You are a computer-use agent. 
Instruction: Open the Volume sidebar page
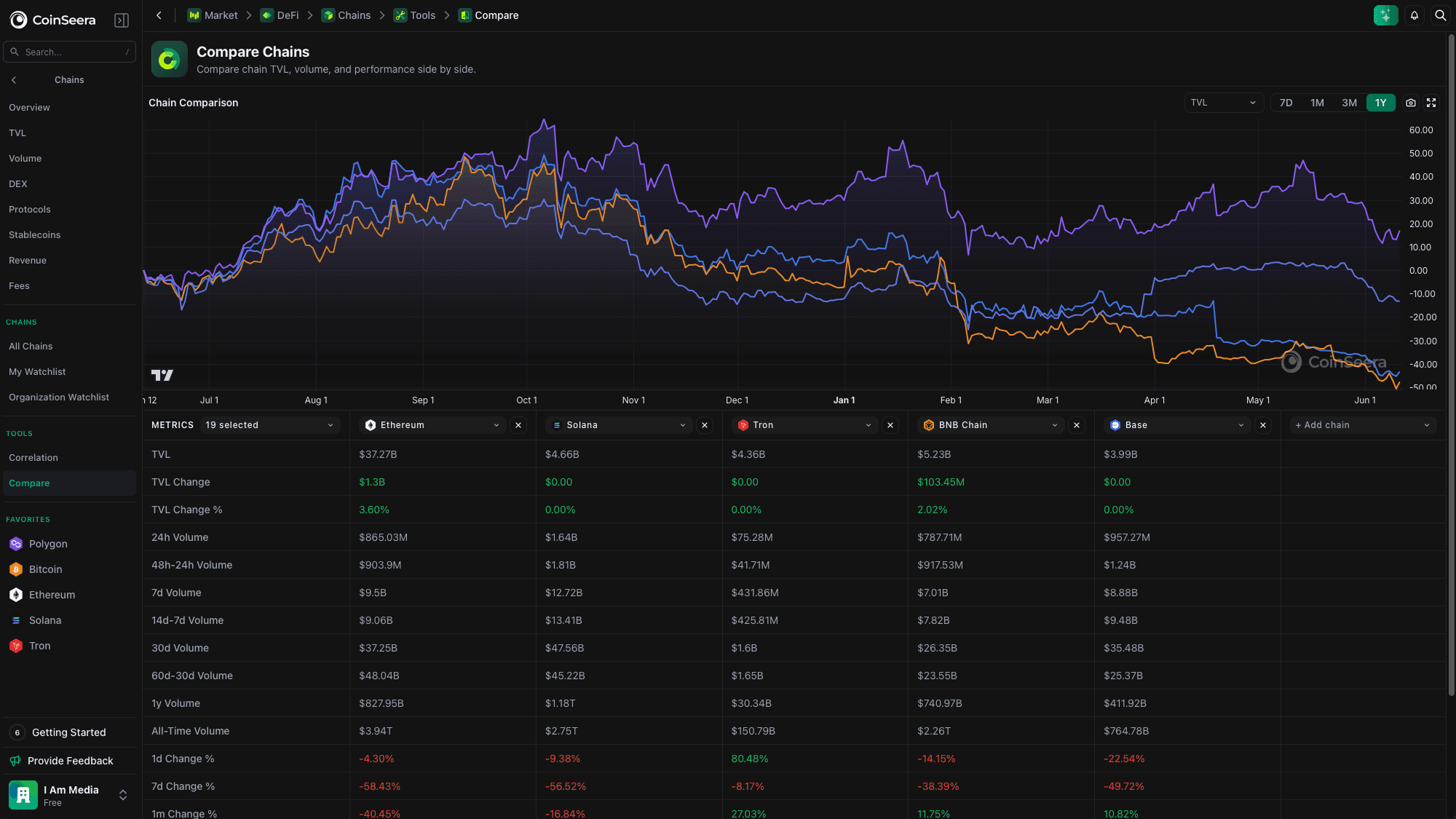tap(69, 159)
